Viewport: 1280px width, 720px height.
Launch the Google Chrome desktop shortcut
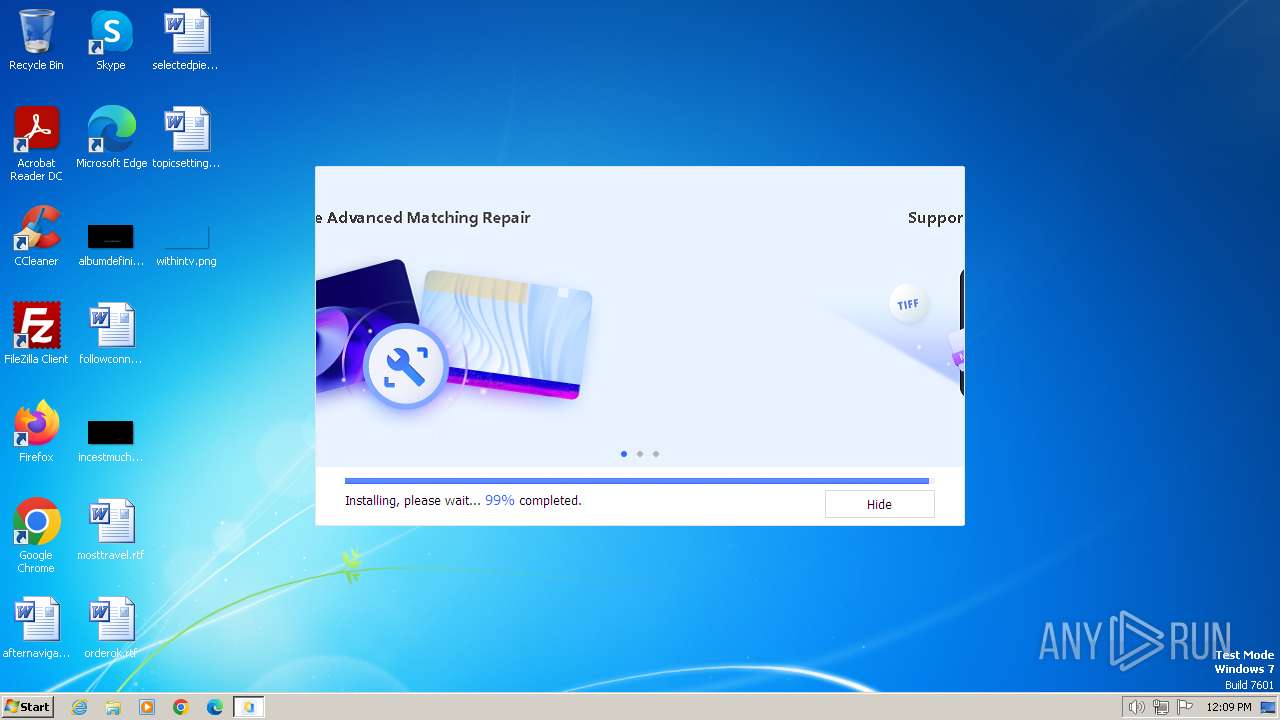pos(36,536)
